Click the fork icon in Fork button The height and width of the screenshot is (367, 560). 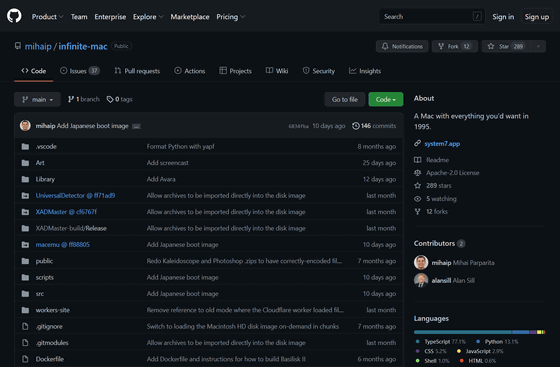(x=441, y=46)
